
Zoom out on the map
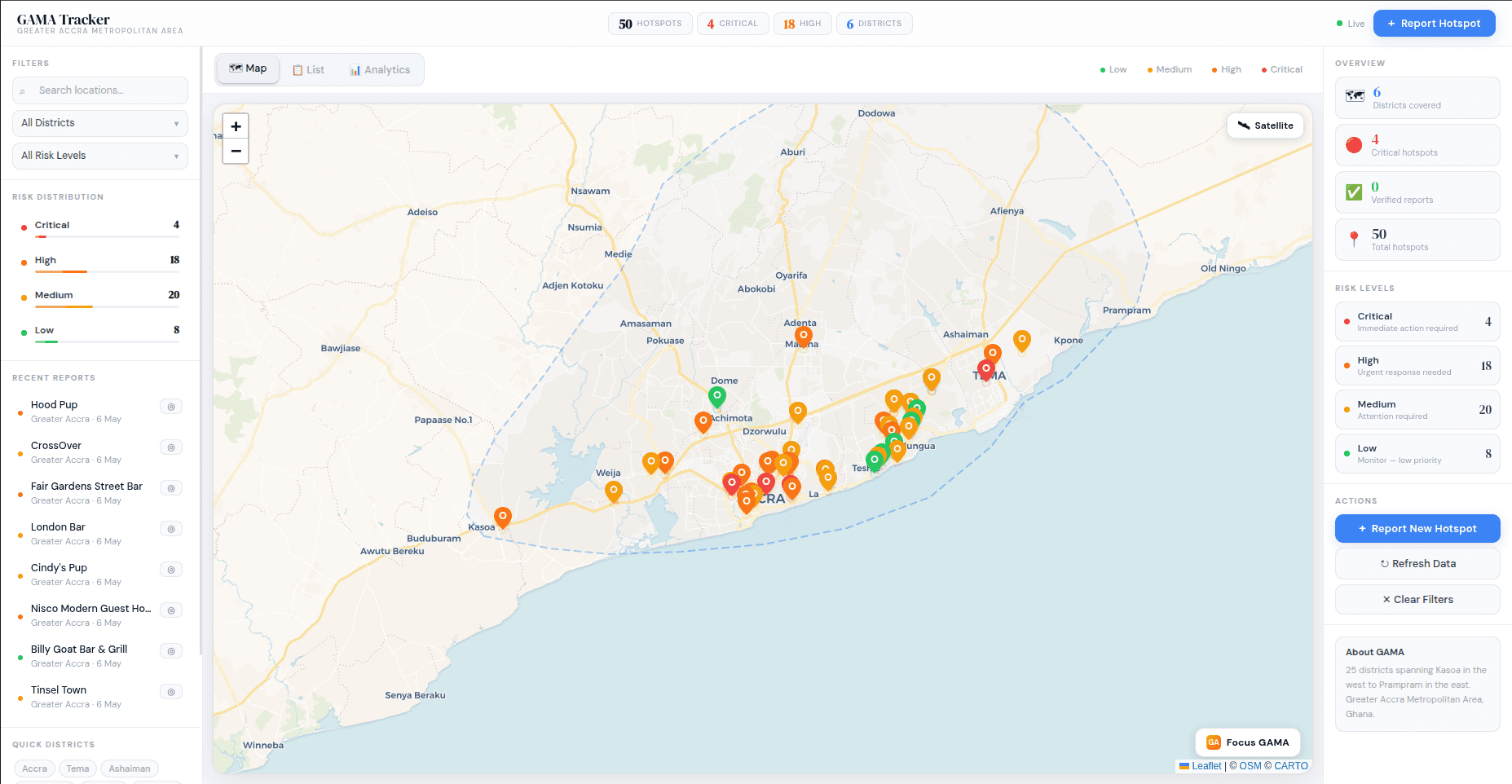tap(236, 151)
